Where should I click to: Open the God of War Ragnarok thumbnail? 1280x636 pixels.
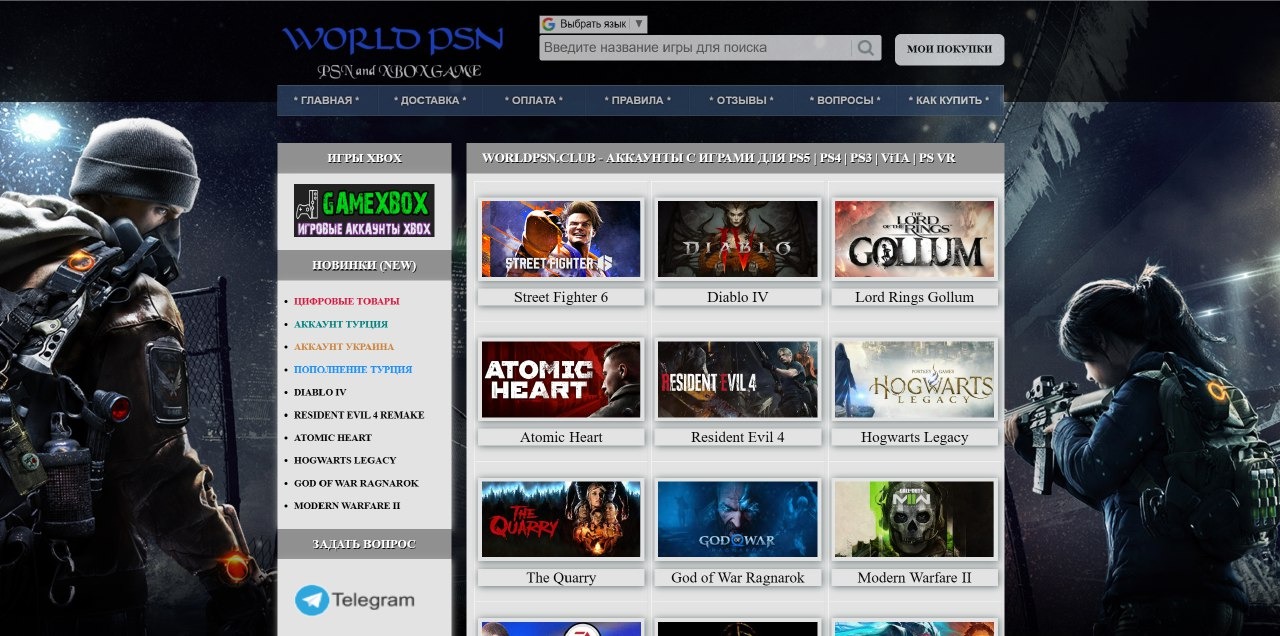click(738, 519)
